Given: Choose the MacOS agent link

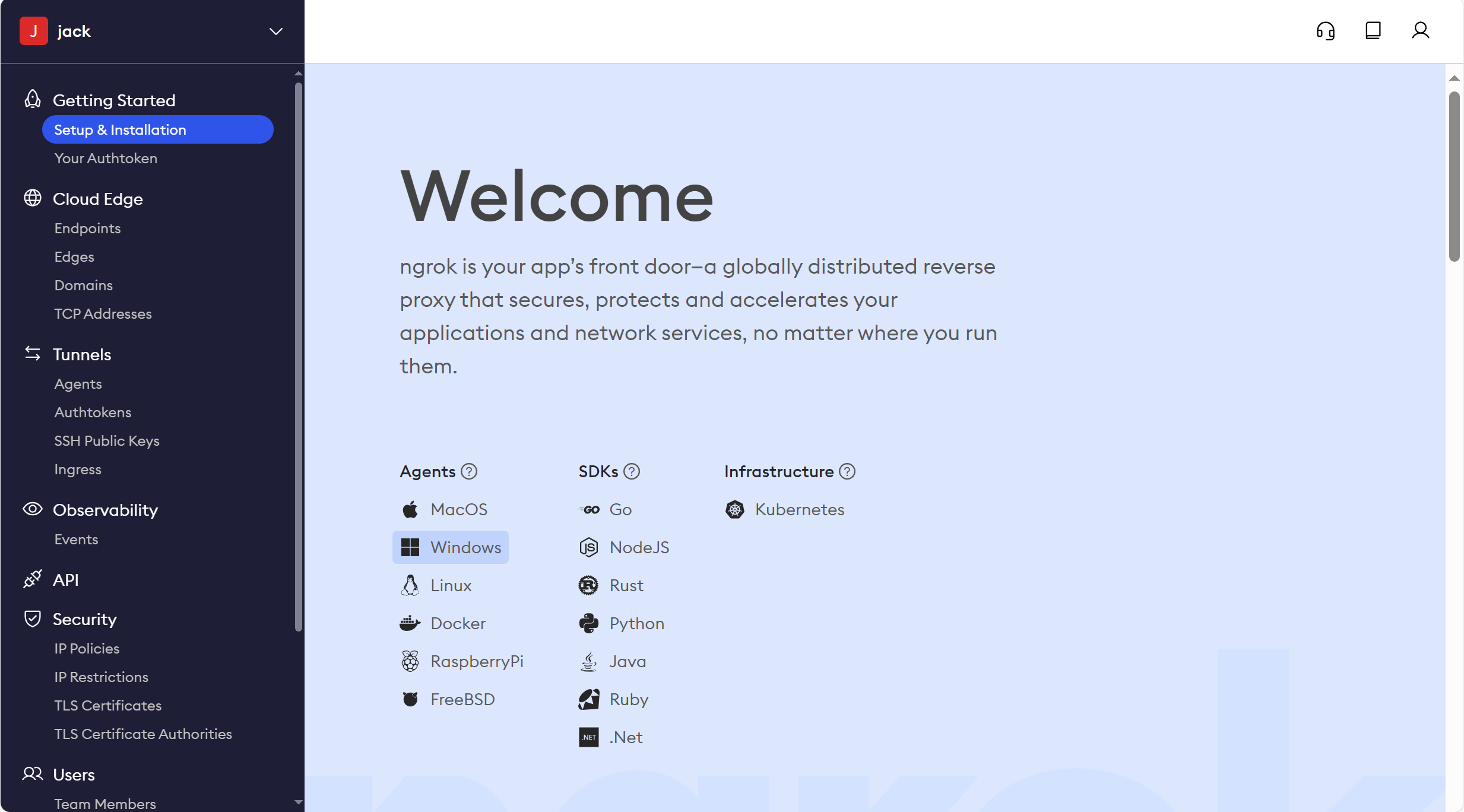Looking at the screenshot, I should (x=458, y=509).
